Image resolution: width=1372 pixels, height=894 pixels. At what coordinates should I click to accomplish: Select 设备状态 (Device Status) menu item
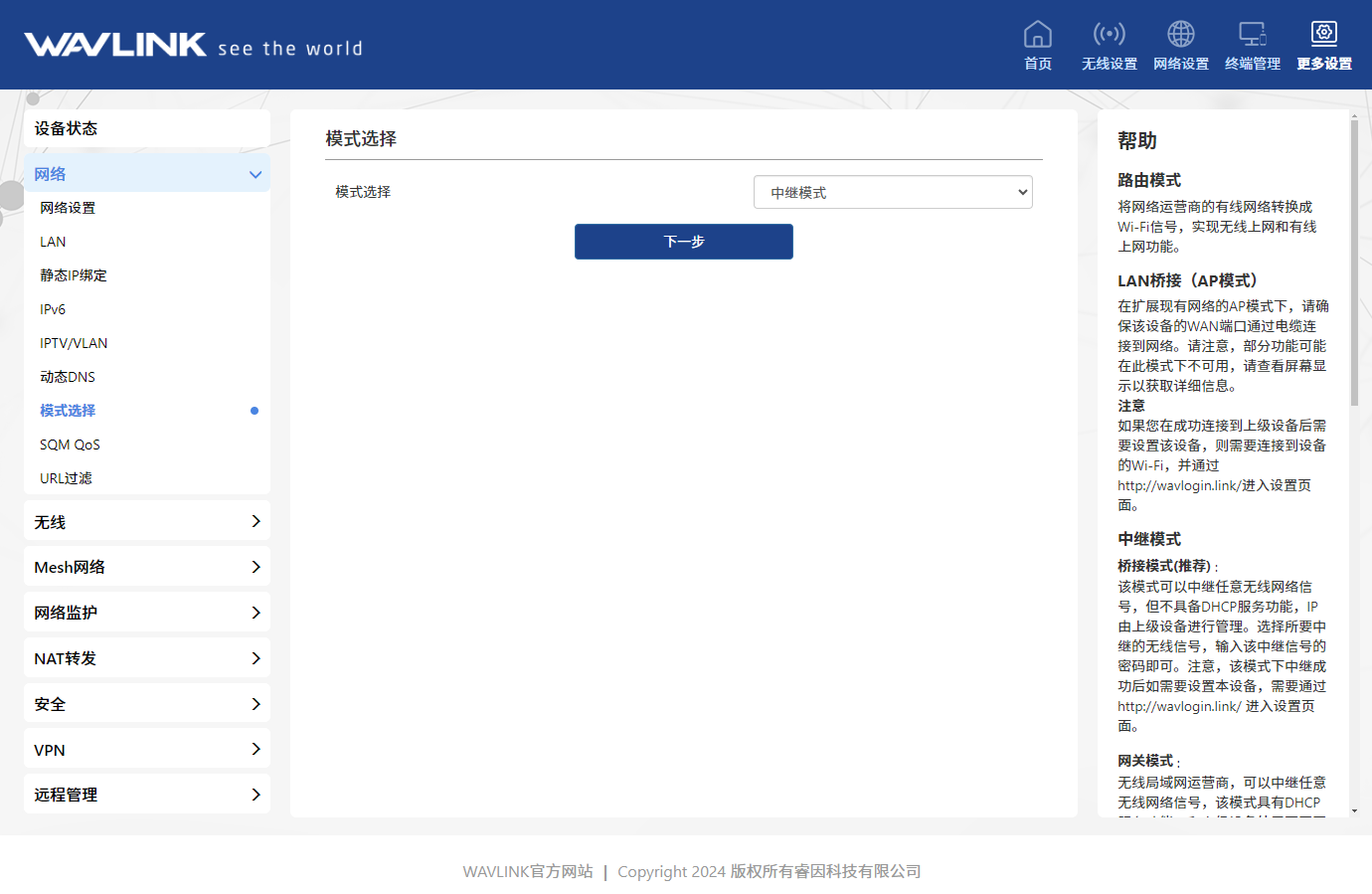pos(147,128)
